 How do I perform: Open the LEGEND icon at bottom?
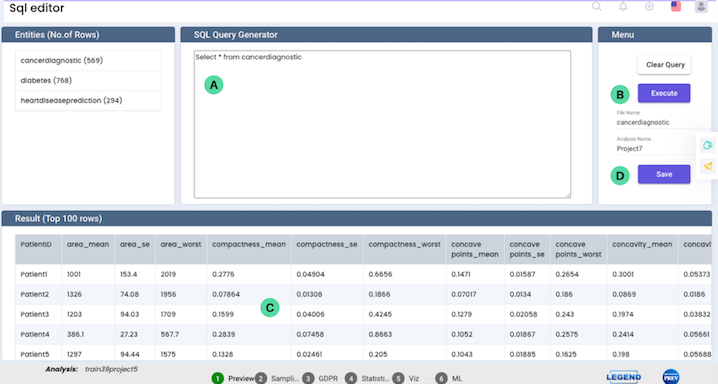623,377
